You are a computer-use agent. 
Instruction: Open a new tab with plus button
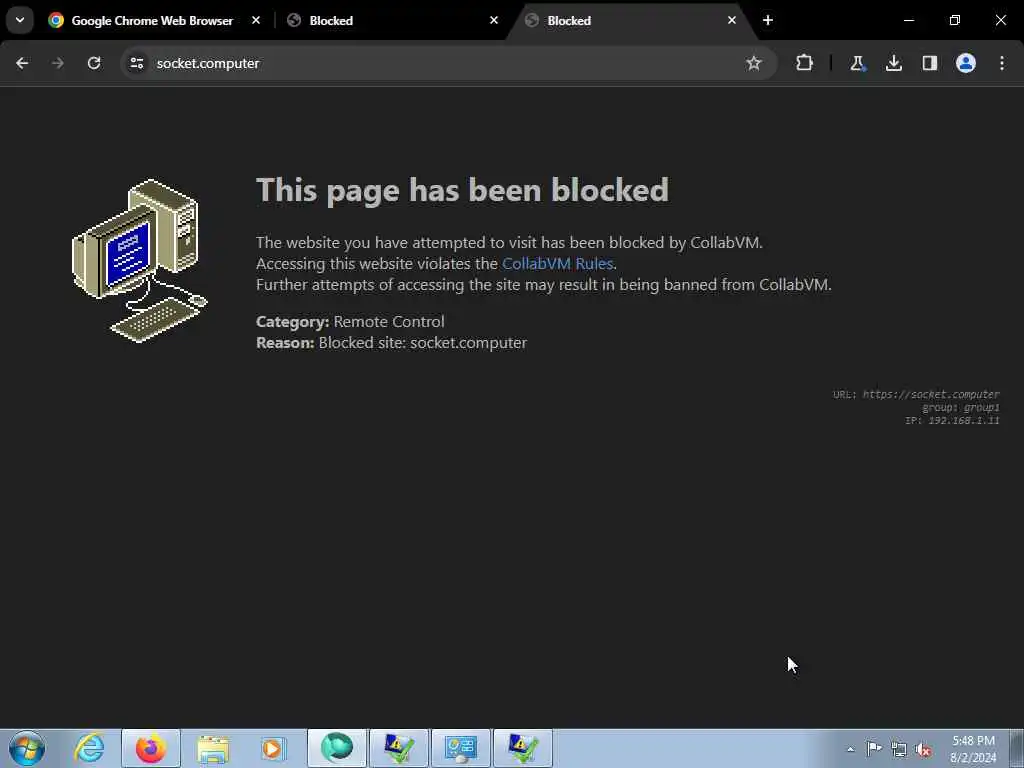click(x=768, y=20)
